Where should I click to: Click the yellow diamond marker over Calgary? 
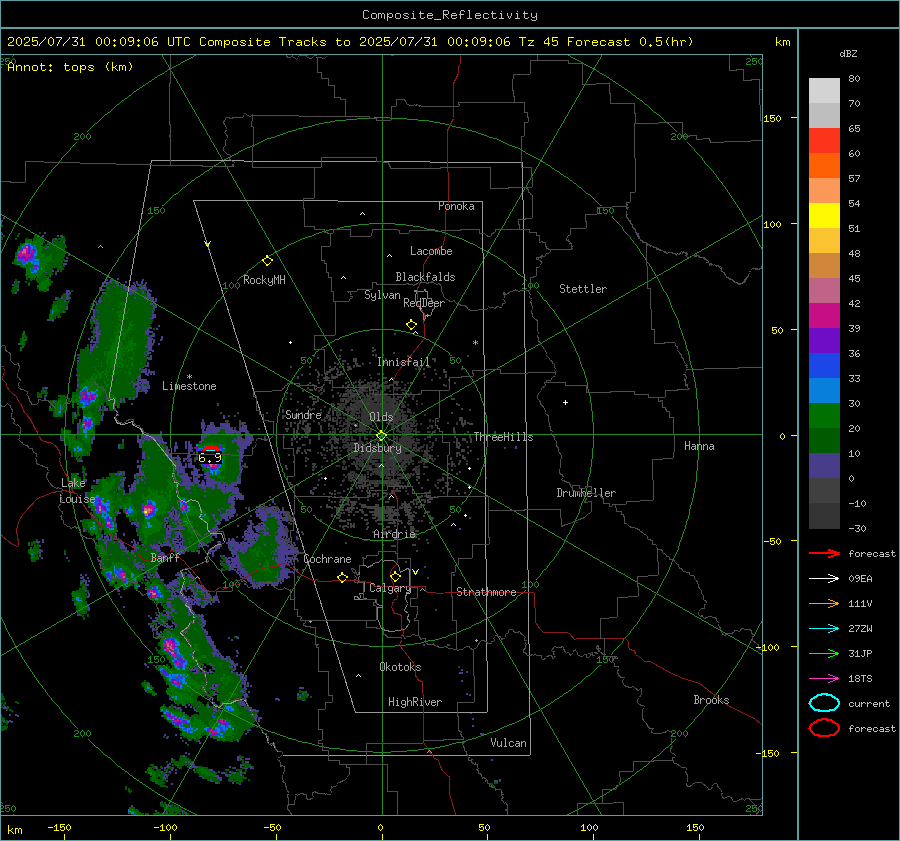point(395,576)
